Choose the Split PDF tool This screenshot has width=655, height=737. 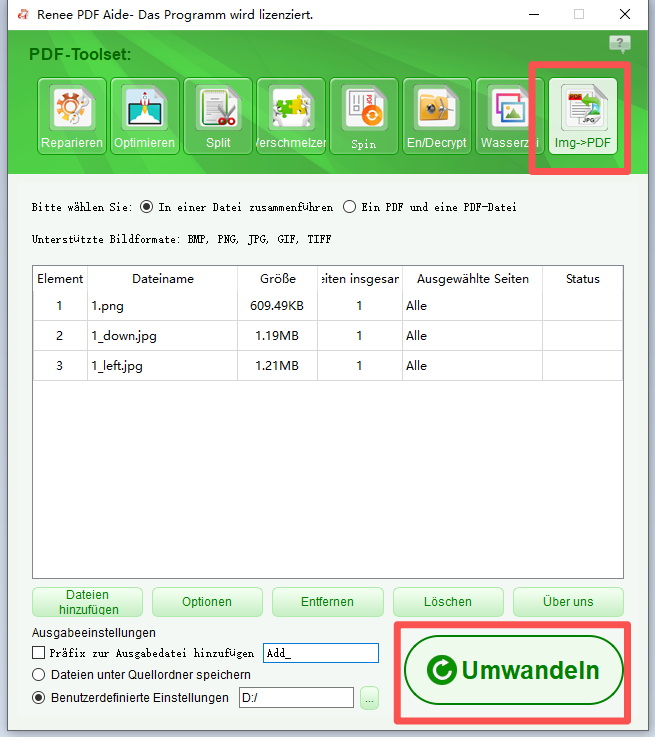(218, 116)
